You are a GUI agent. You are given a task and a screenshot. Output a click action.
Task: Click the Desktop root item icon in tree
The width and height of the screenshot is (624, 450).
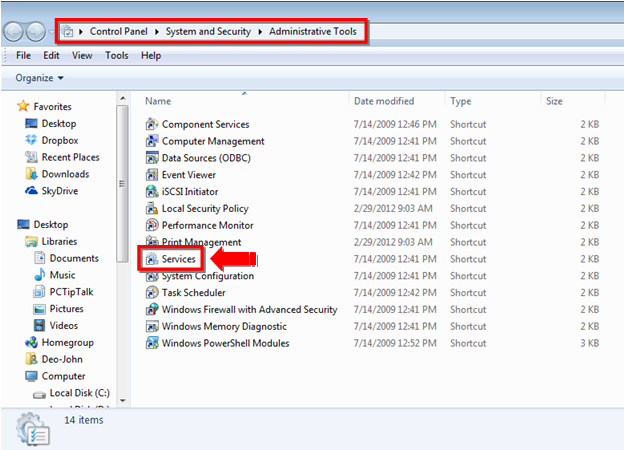click(23, 224)
